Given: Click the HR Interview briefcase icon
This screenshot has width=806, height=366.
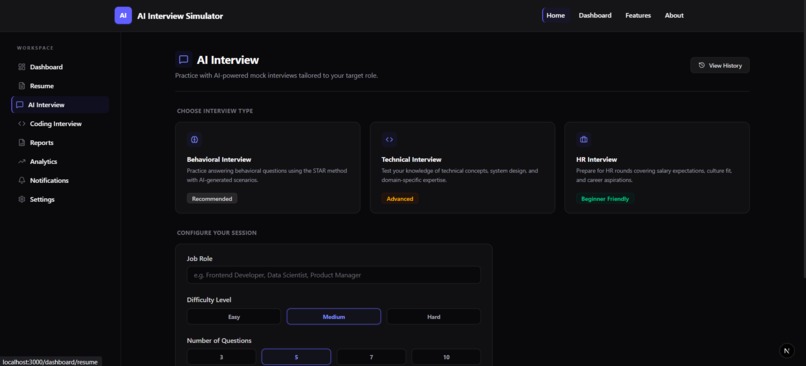Looking at the screenshot, I should pyautogui.click(x=584, y=139).
